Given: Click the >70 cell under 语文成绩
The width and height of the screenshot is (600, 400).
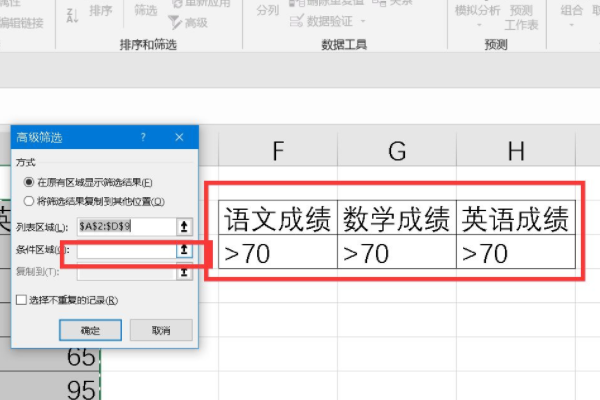Looking at the screenshot, I should point(278,251).
